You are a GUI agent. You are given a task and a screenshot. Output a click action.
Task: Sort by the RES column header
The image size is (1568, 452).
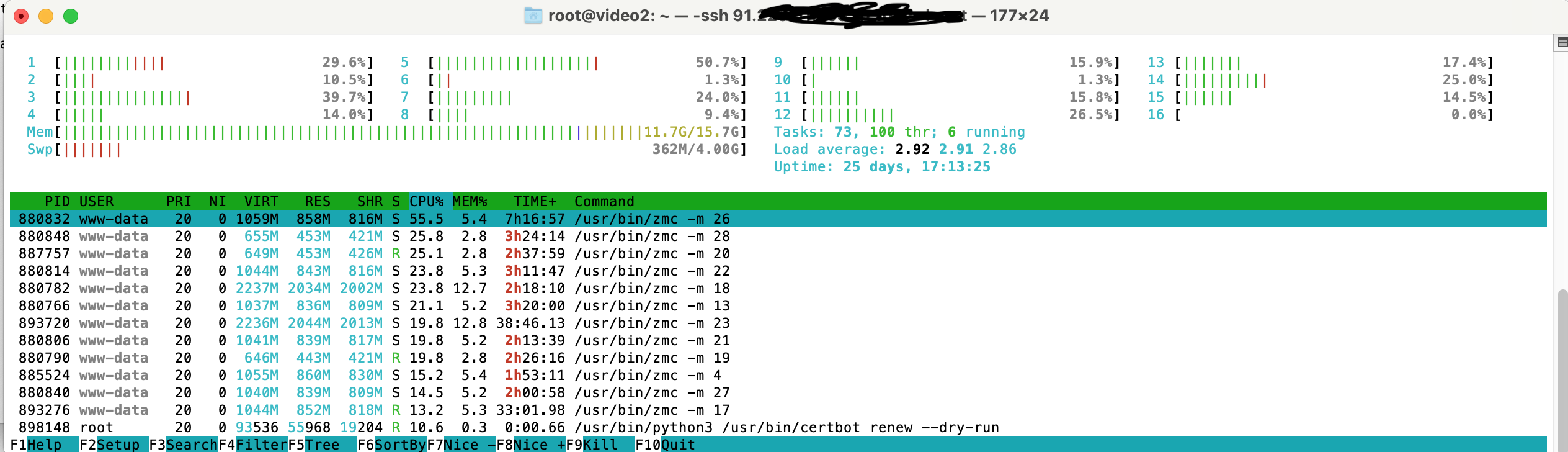pyautogui.click(x=318, y=201)
